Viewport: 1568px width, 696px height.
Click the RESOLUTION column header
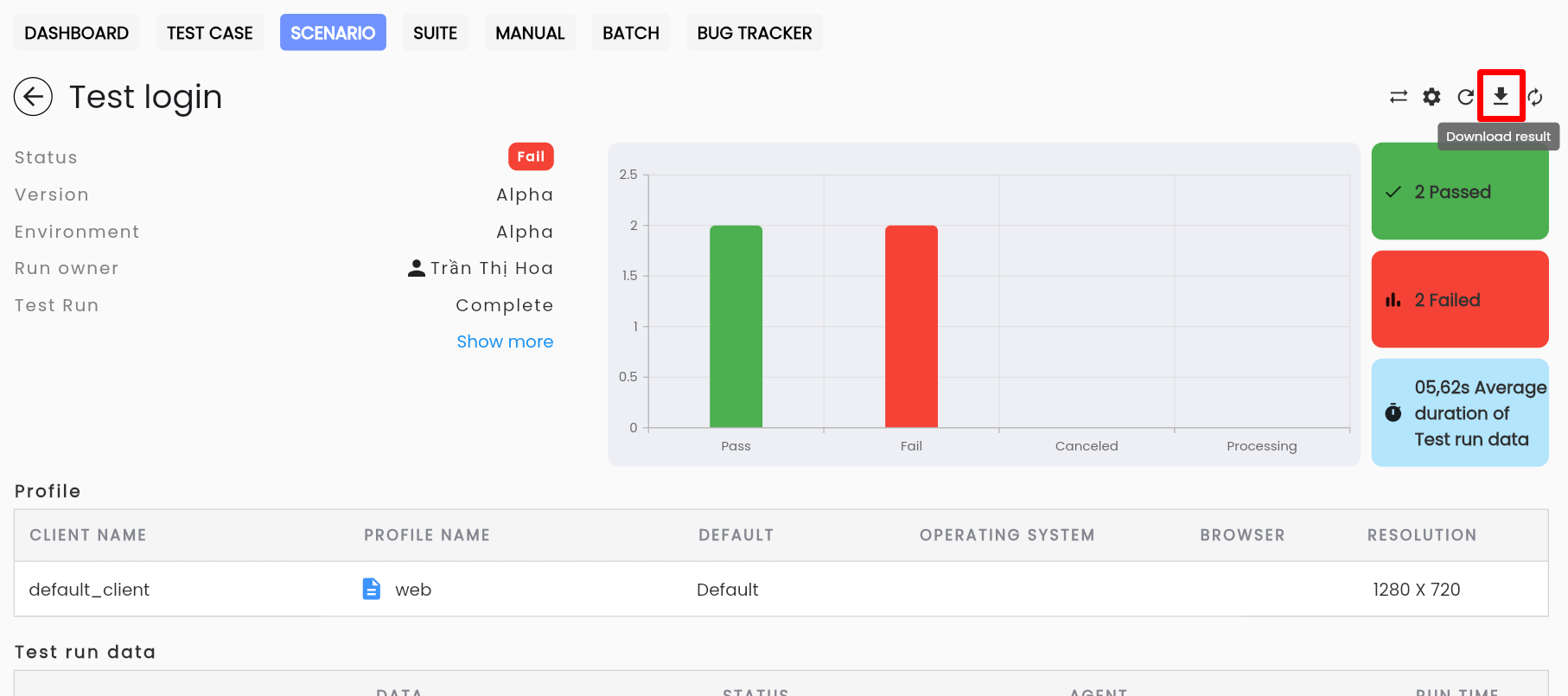coord(1422,535)
